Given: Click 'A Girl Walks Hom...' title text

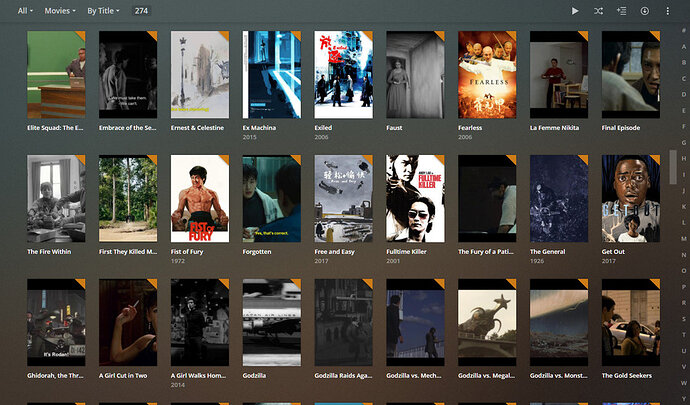Looking at the screenshot, I should (198, 376).
